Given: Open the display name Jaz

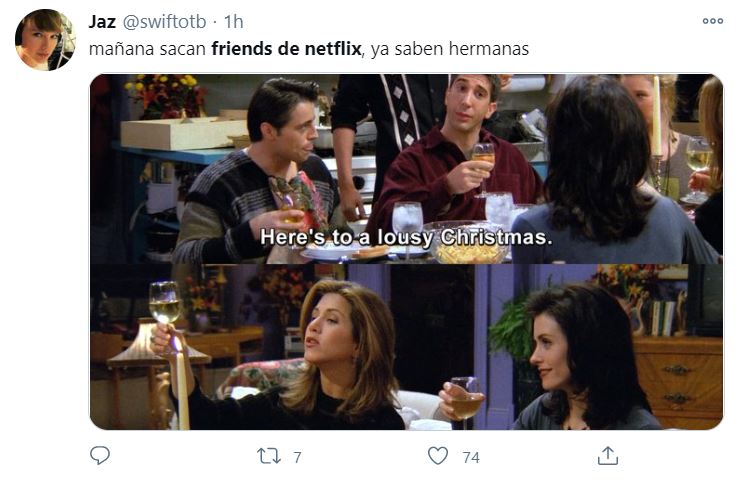Looking at the screenshot, I should tap(102, 22).
